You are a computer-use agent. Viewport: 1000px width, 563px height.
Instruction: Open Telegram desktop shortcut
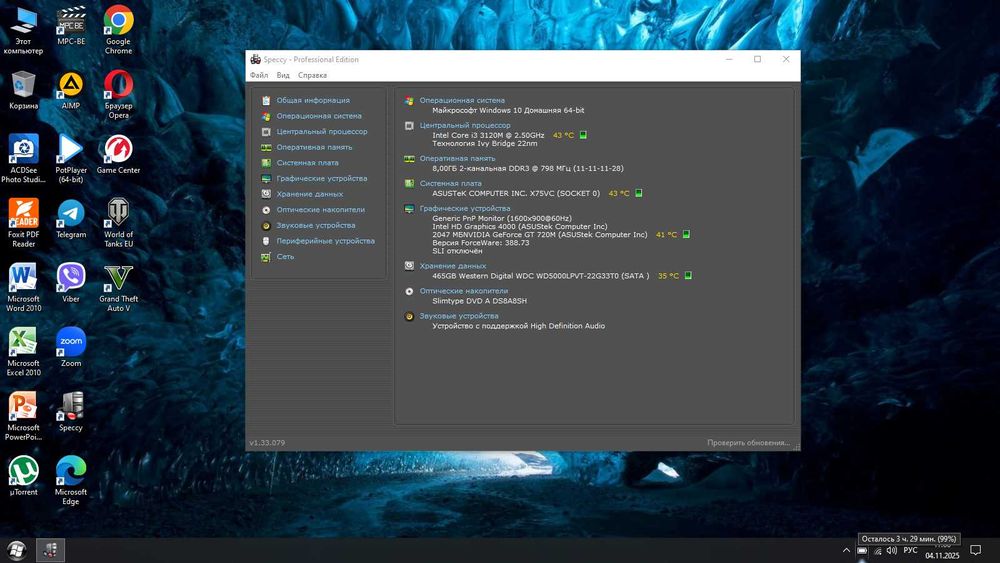click(71, 219)
